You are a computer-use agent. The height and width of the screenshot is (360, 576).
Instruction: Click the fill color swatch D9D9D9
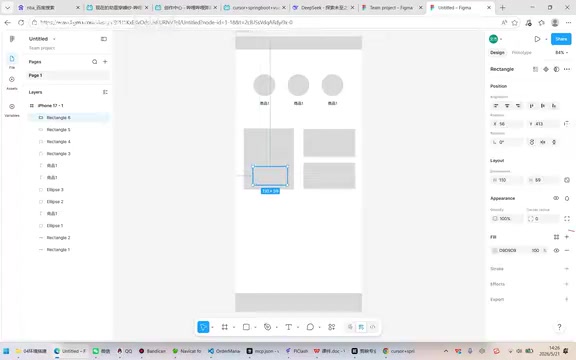[495, 251]
